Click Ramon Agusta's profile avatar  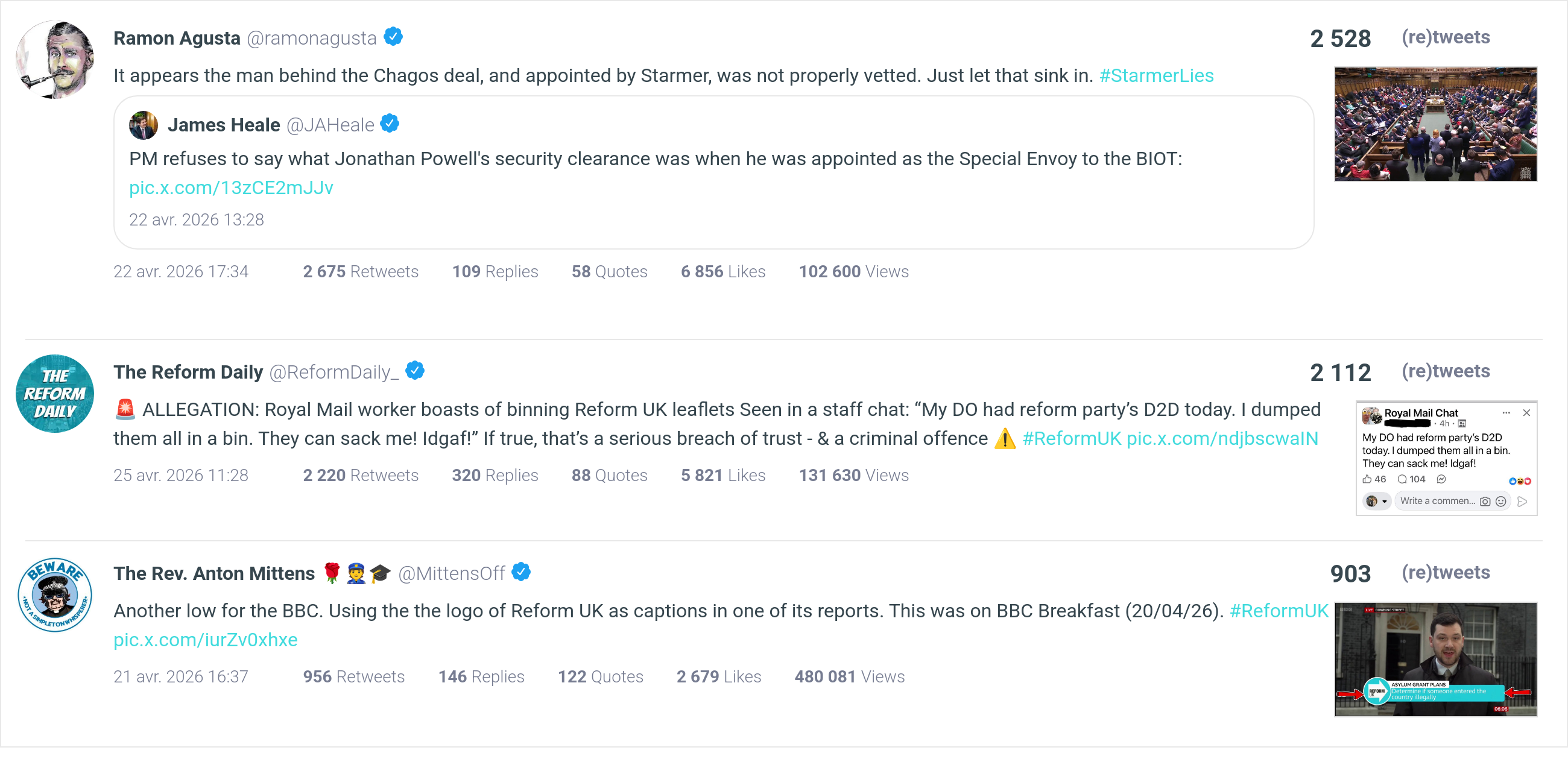point(55,60)
